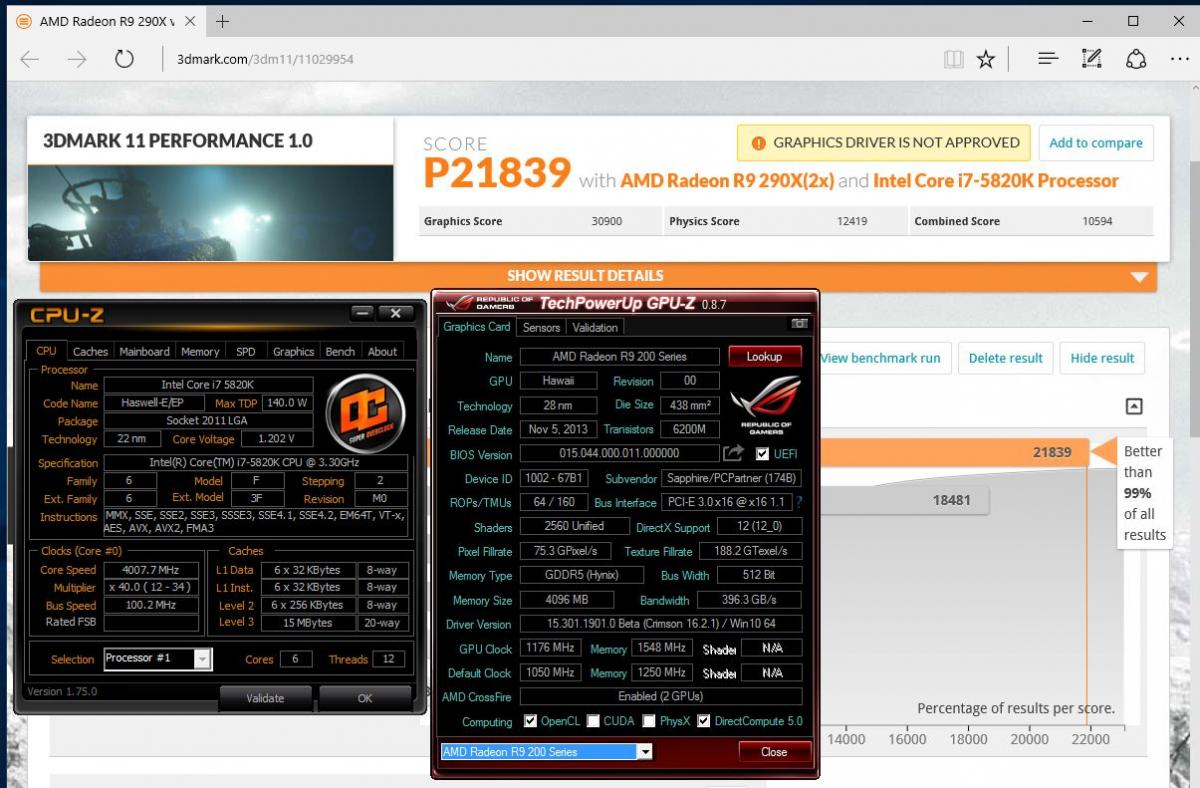Click Graphics driver is not approved warning
The image size is (1200, 788).
pos(884,143)
